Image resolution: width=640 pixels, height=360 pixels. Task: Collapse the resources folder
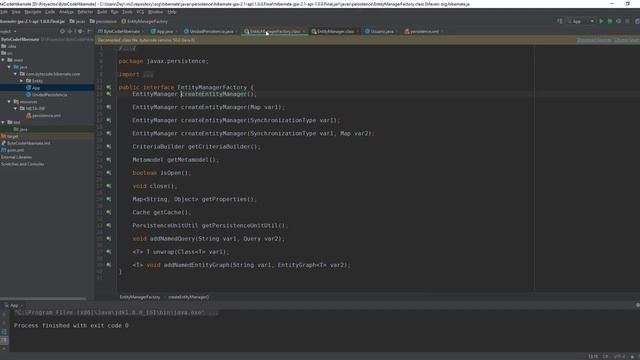click(9, 102)
